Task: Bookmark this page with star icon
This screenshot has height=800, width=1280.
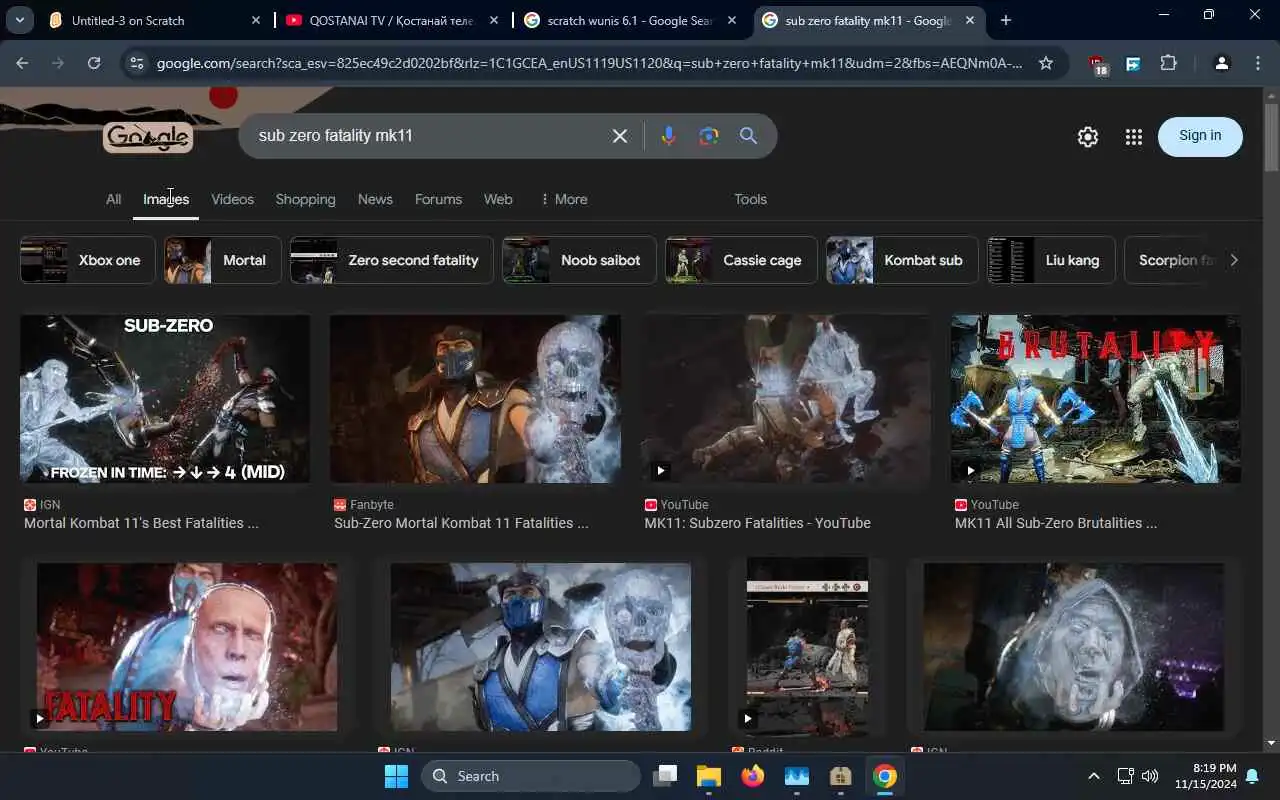Action: [1046, 63]
